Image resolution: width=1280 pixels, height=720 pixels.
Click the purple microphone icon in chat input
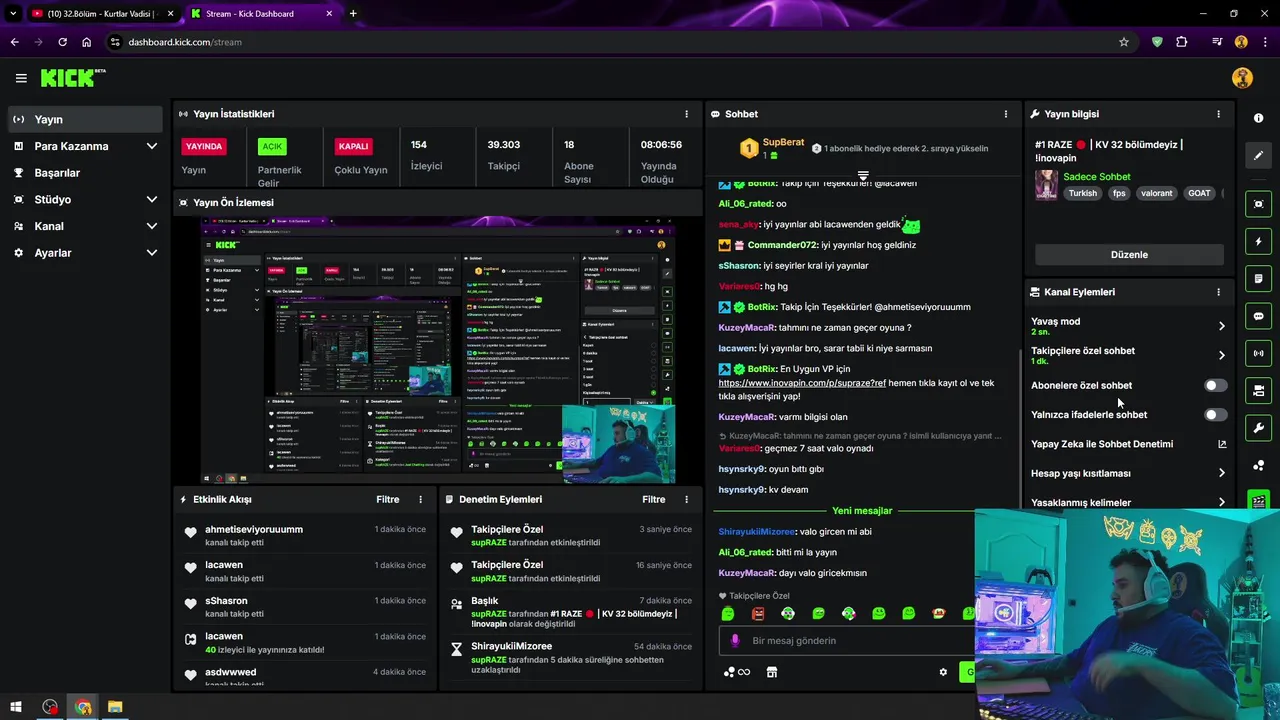pos(735,640)
